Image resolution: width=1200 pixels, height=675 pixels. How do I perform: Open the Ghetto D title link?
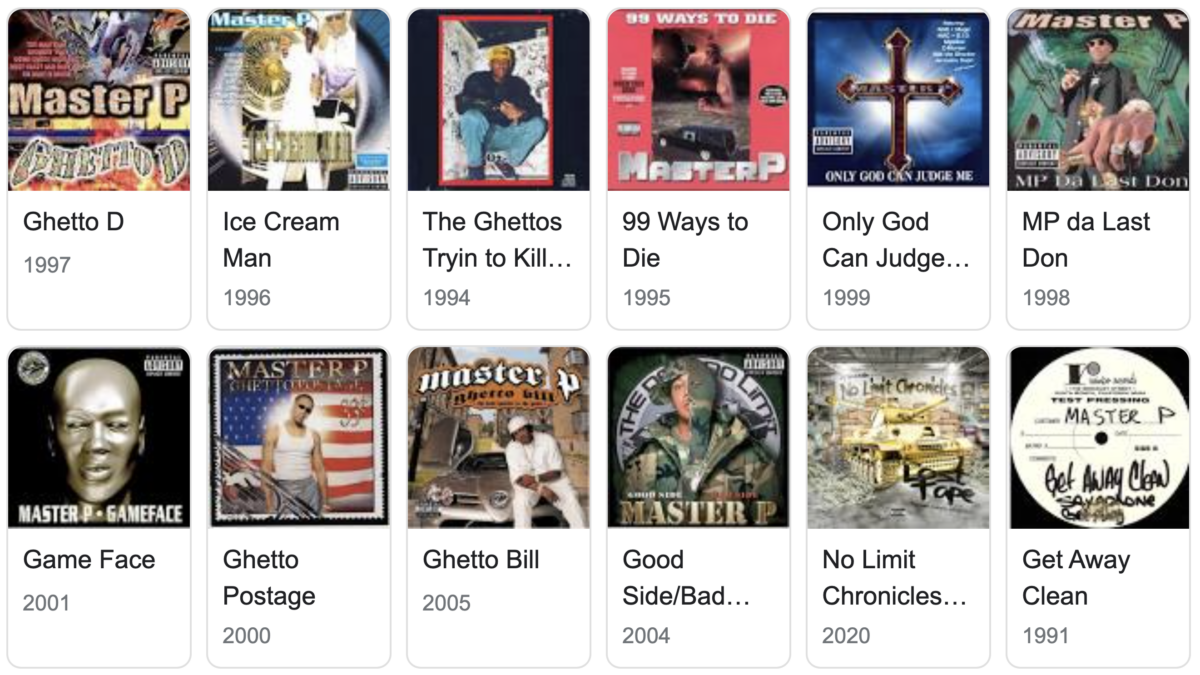coord(73,222)
